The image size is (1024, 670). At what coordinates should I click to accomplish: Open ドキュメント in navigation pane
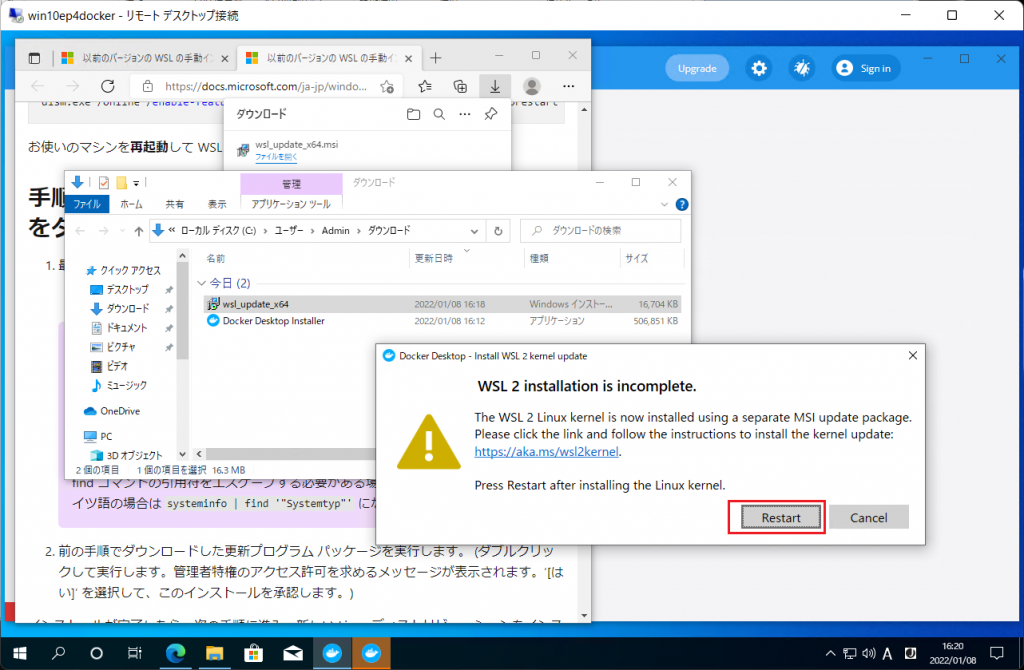[x=120, y=328]
